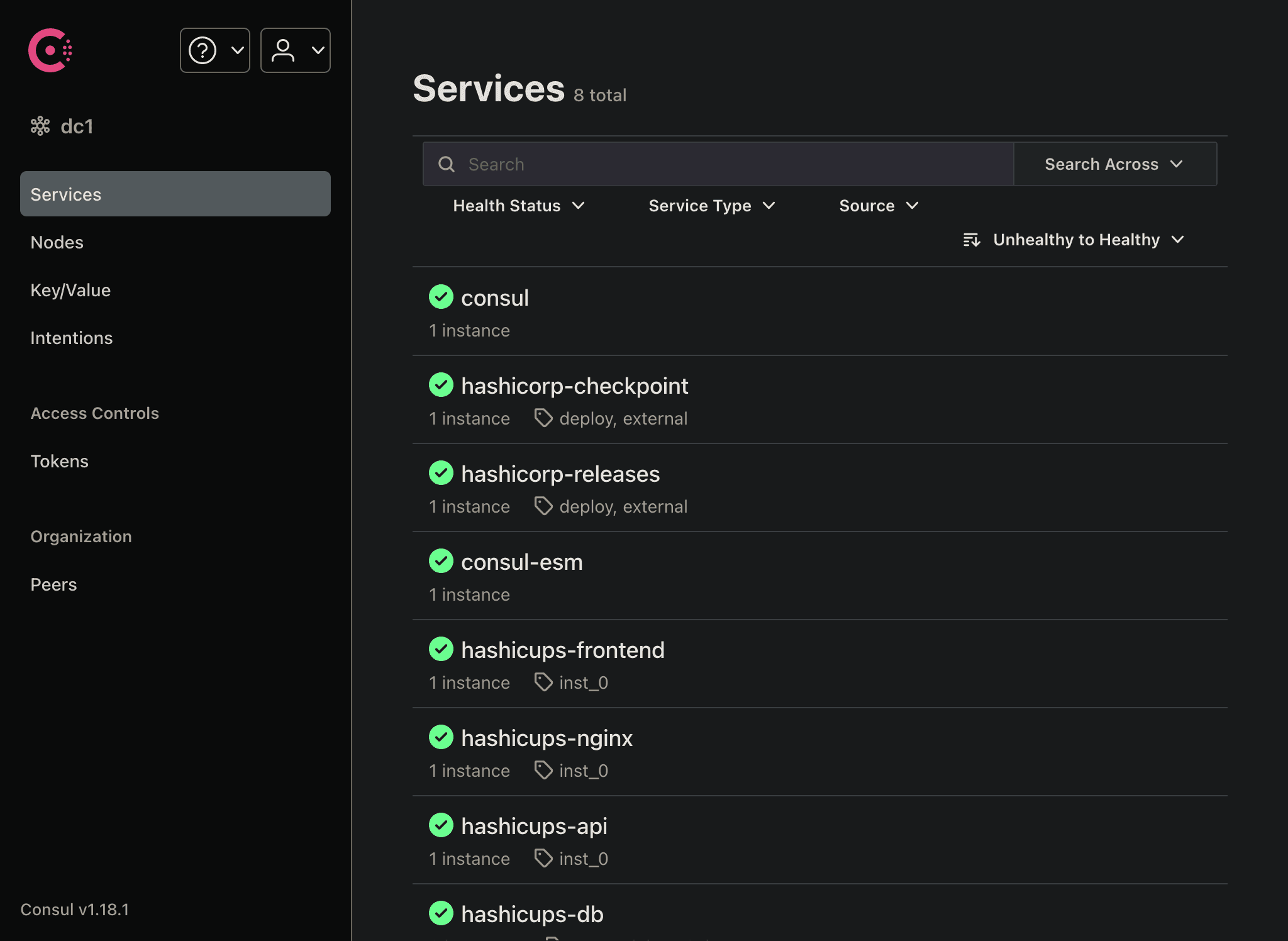Viewport: 1288px width, 941px height.
Task: Click the consul service health icon
Action: [440, 297]
